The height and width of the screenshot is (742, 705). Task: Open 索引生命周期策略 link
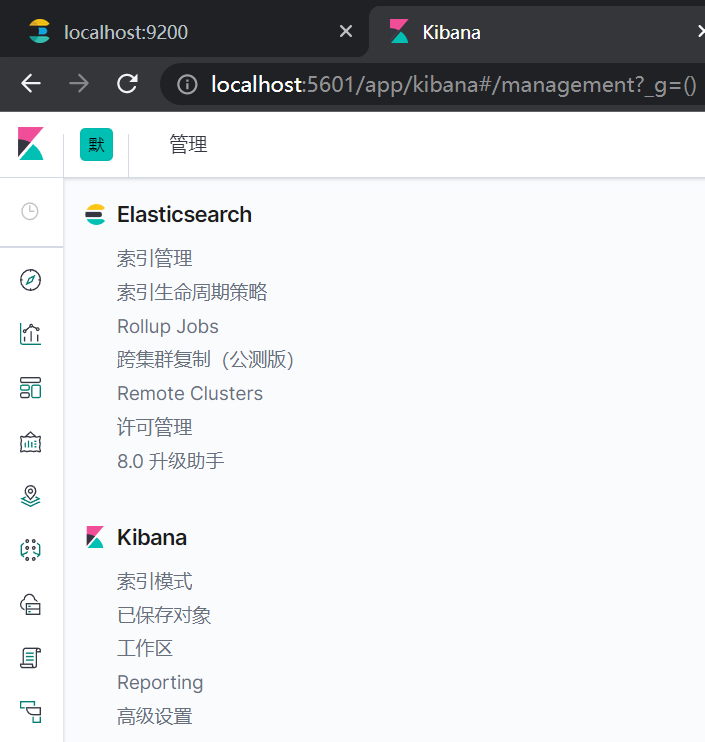(x=192, y=292)
